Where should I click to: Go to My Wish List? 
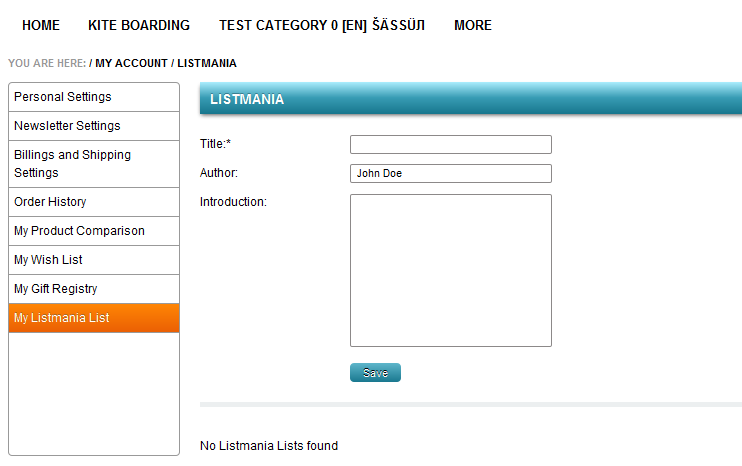(x=48, y=260)
